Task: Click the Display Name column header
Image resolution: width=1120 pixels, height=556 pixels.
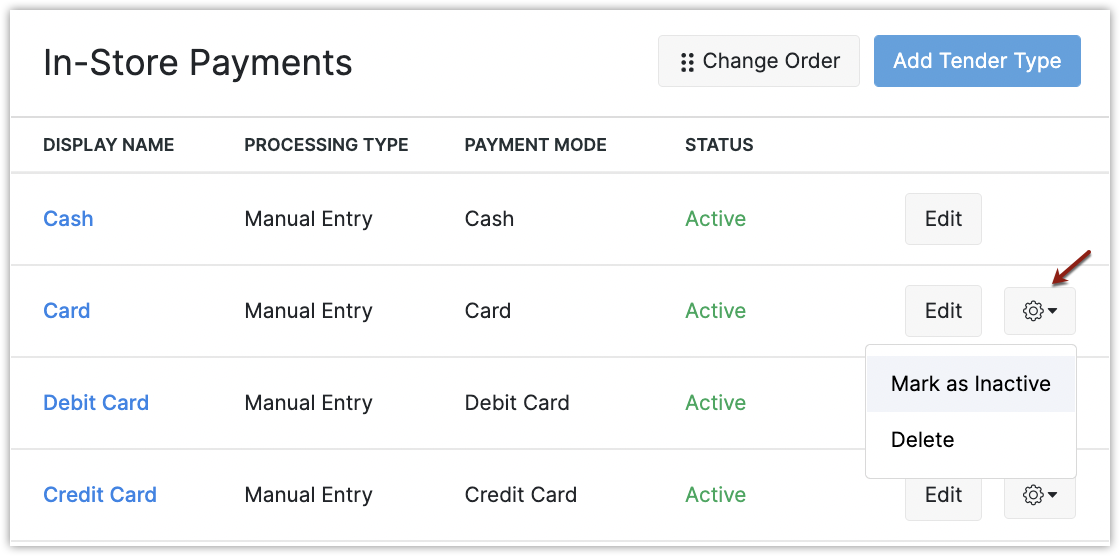Action: [108, 145]
